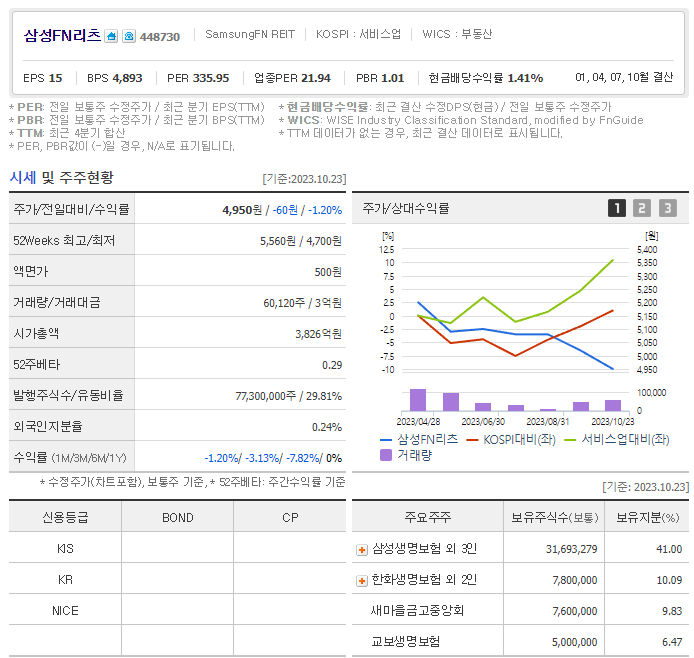694x658 pixels.
Task: Click the 보유주식수(보통) column header
Action: tap(554, 518)
